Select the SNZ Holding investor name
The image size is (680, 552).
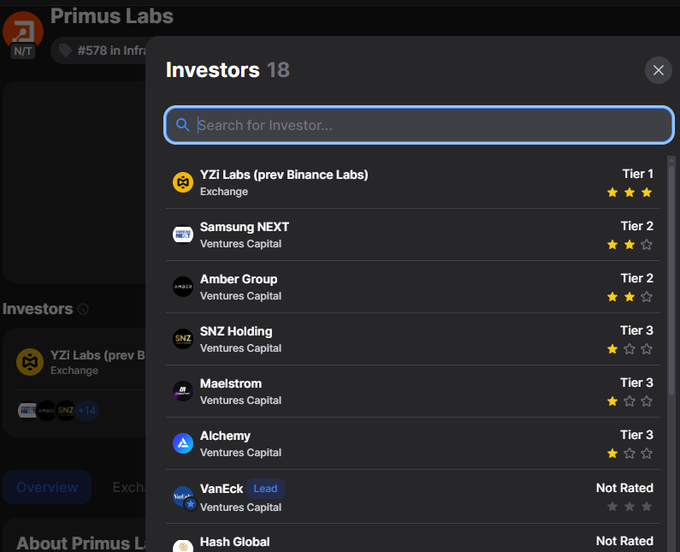tap(236, 331)
